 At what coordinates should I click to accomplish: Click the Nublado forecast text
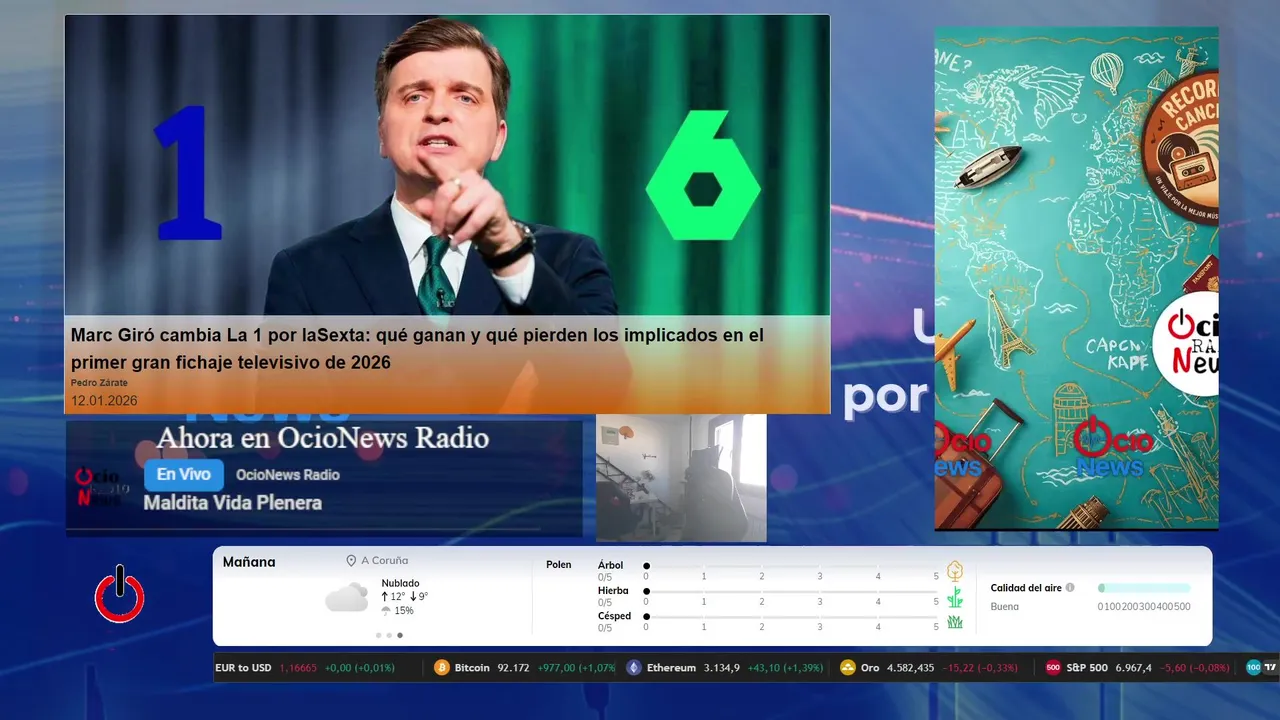pyautogui.click(x=400, y=583)
